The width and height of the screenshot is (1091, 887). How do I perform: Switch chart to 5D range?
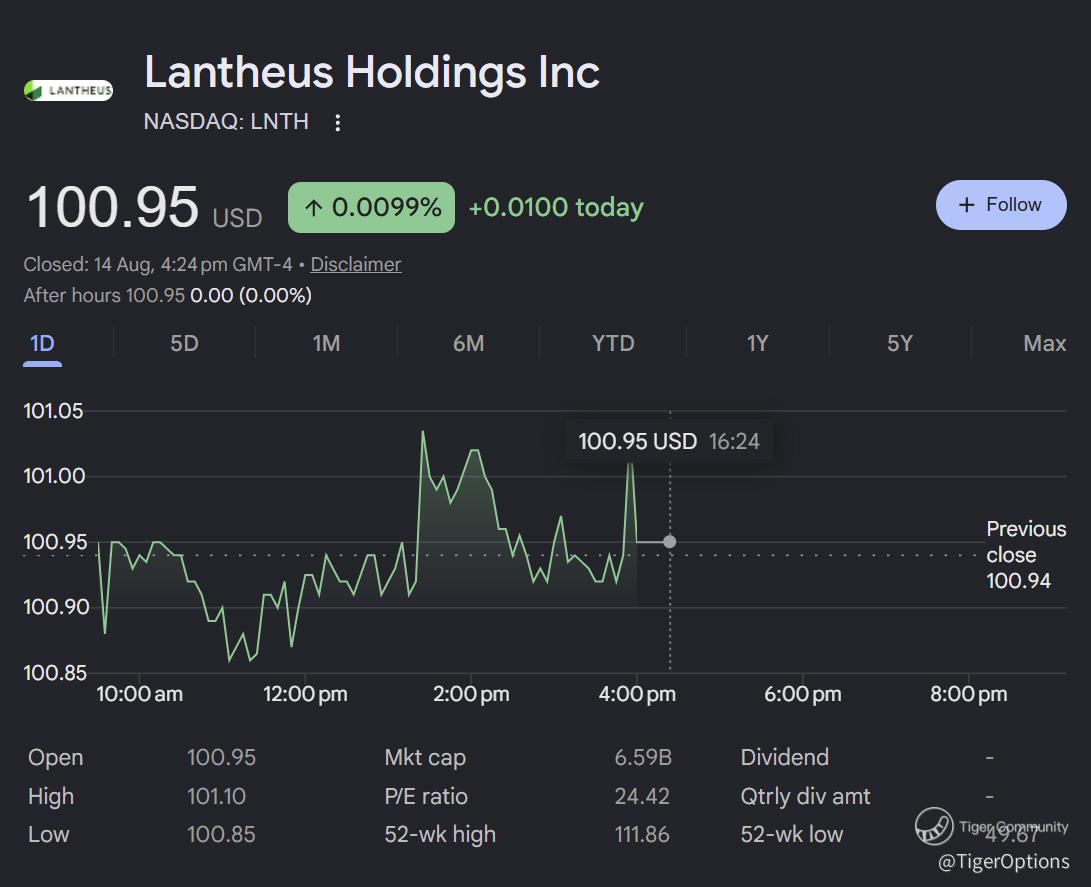point(184,344)
